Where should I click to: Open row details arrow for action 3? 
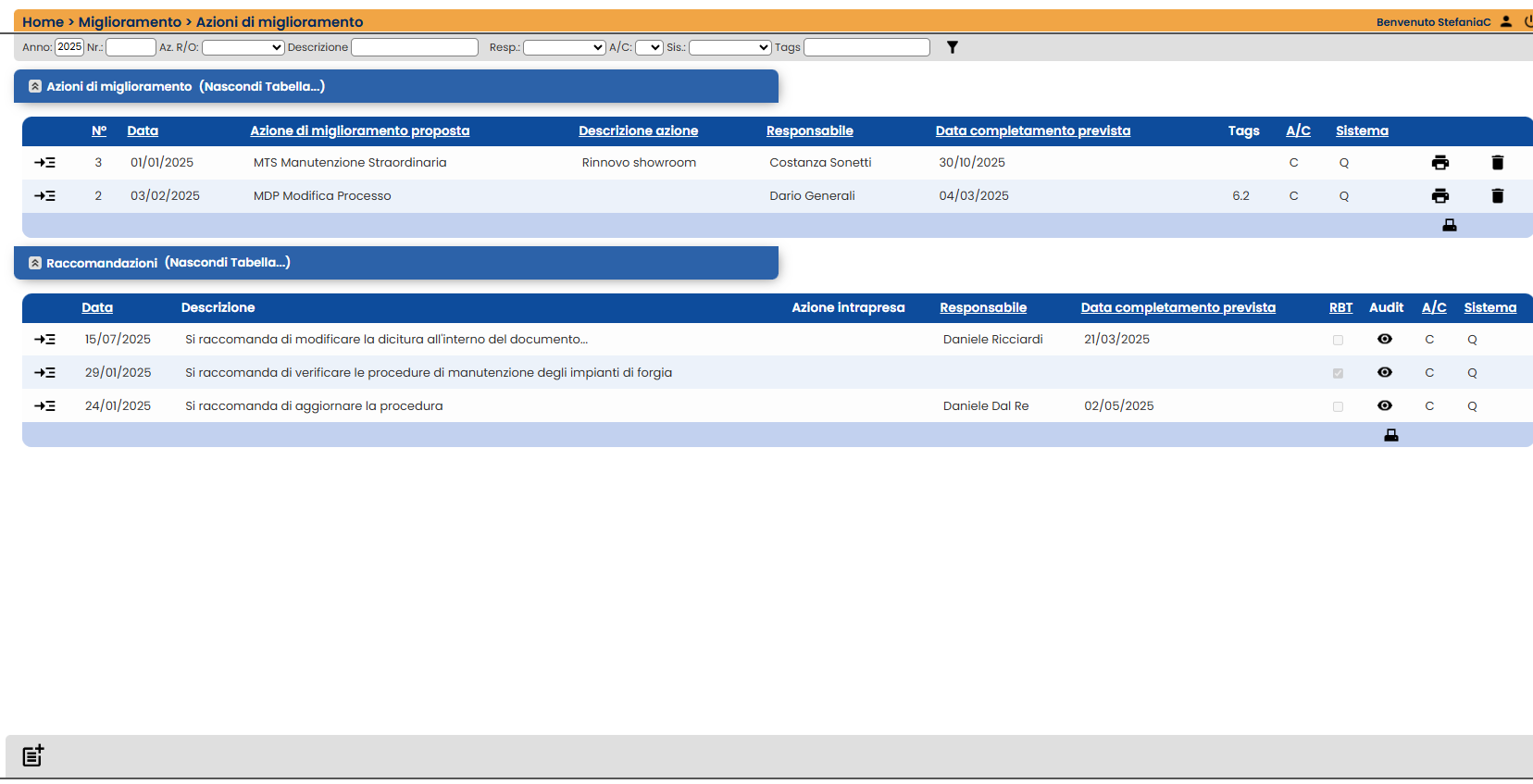click(x=44, y=163)
